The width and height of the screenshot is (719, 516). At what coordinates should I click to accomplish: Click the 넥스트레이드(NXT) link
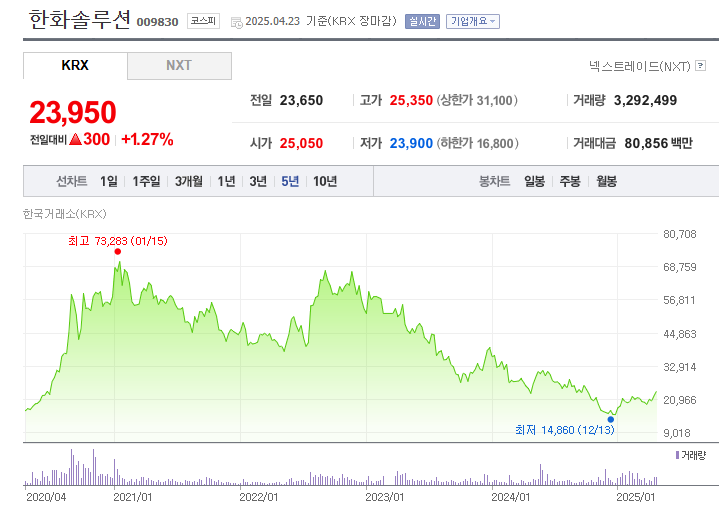[640, 67]
